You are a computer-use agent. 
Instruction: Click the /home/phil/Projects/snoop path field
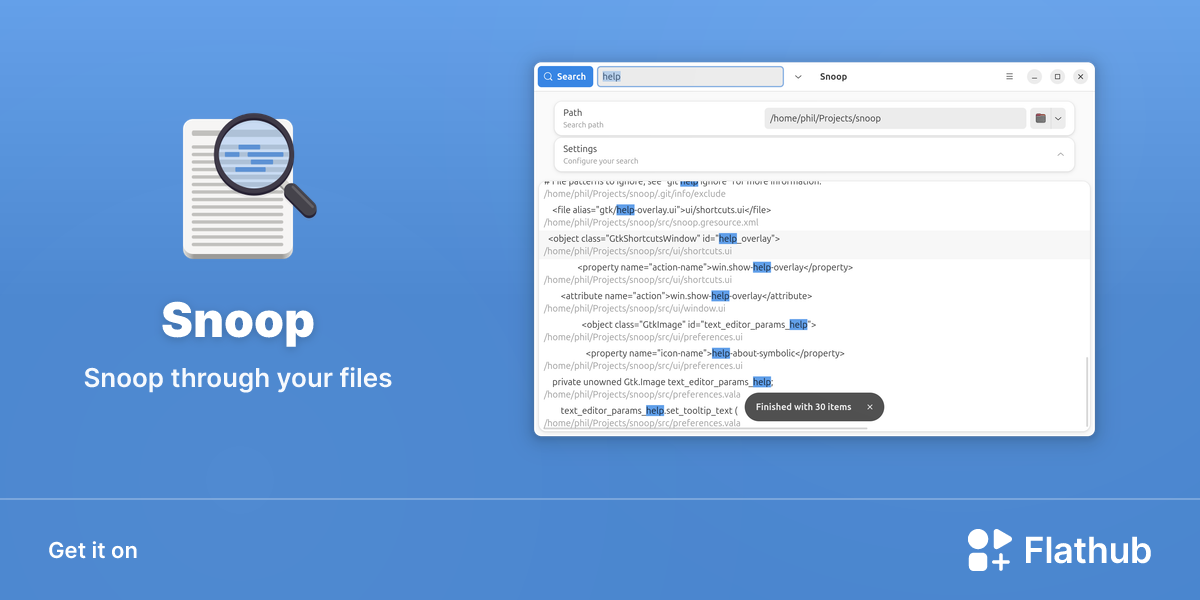coord(895,118)
